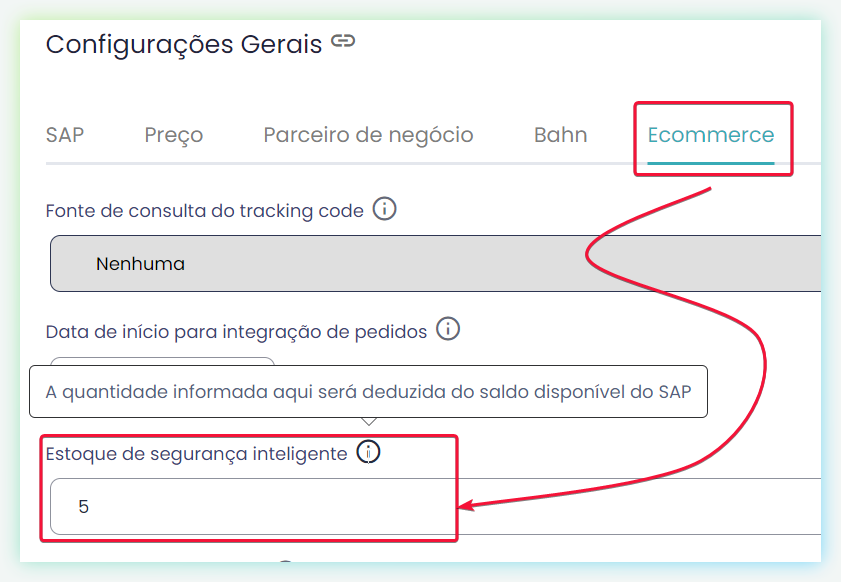The image size is (841, 582).
Task: Select the Parceiro de negócio tab
Action: click(368, 135)
